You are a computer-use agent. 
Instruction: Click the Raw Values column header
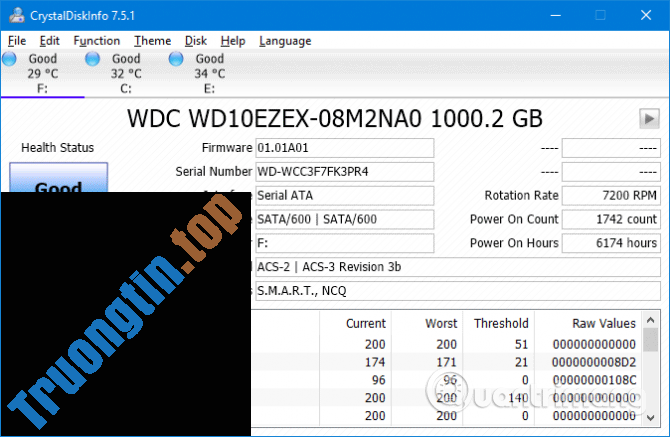tap(604, 324)
